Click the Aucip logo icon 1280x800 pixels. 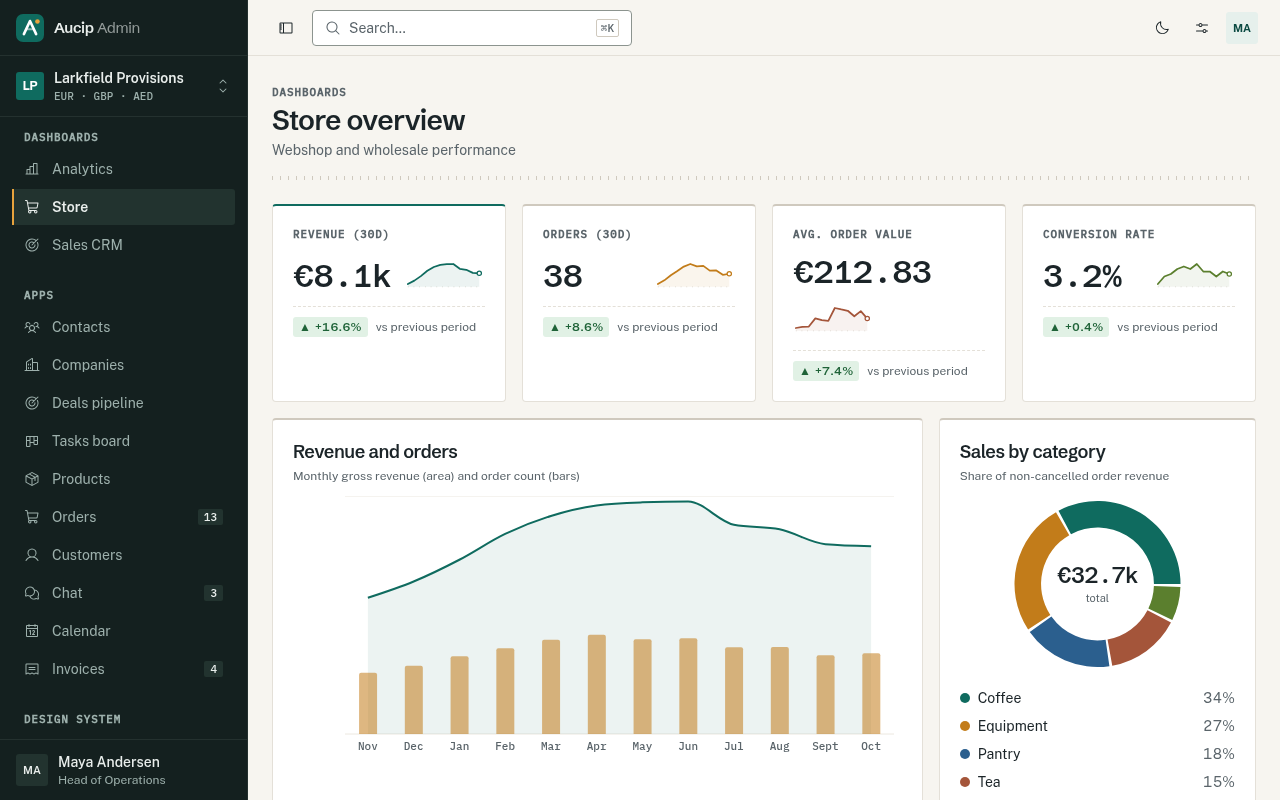tap(30, 28)
